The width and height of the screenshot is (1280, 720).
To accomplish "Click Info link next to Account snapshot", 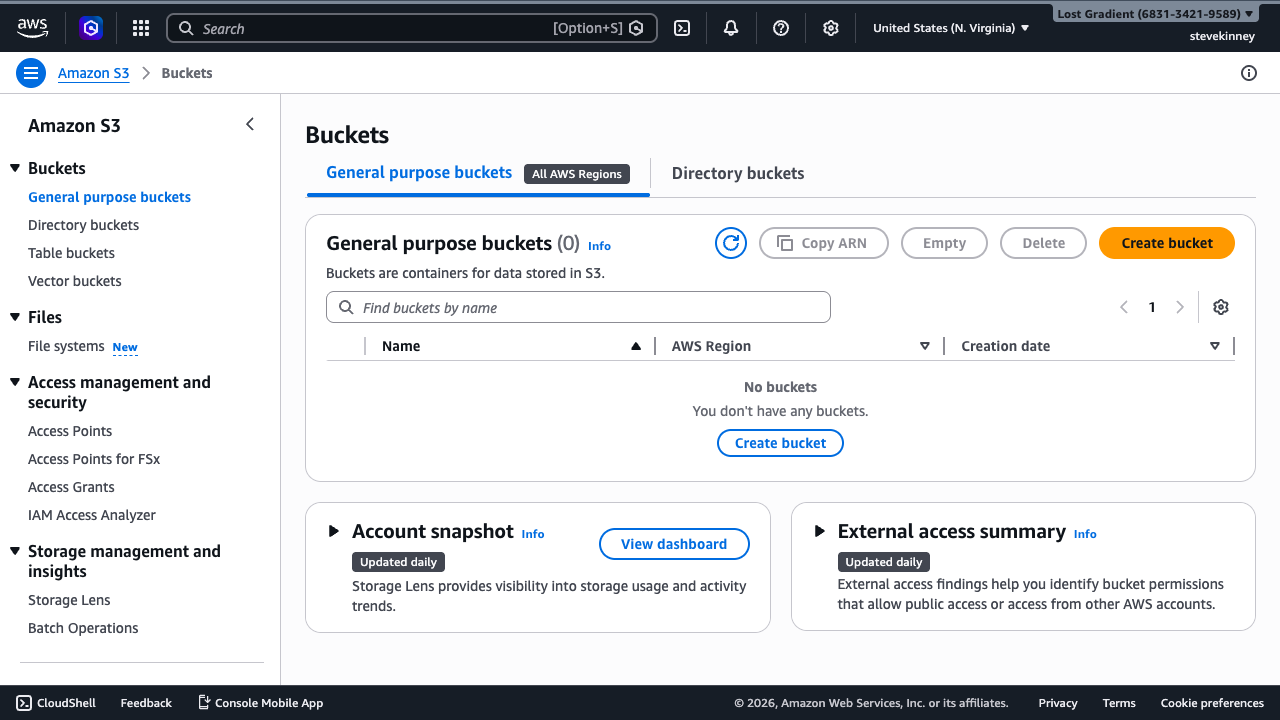I will pyautogui.click(x=533, y=534).
